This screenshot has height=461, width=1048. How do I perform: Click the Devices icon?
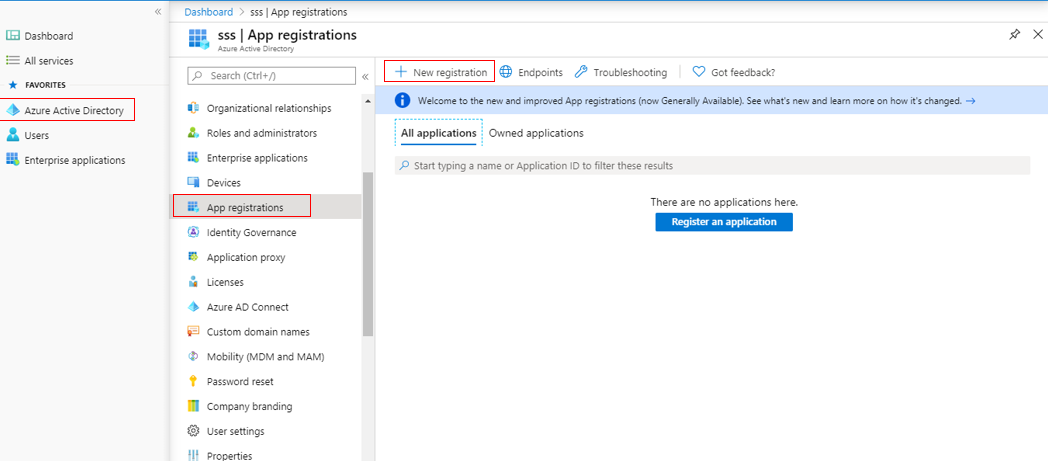click(194, 182)
